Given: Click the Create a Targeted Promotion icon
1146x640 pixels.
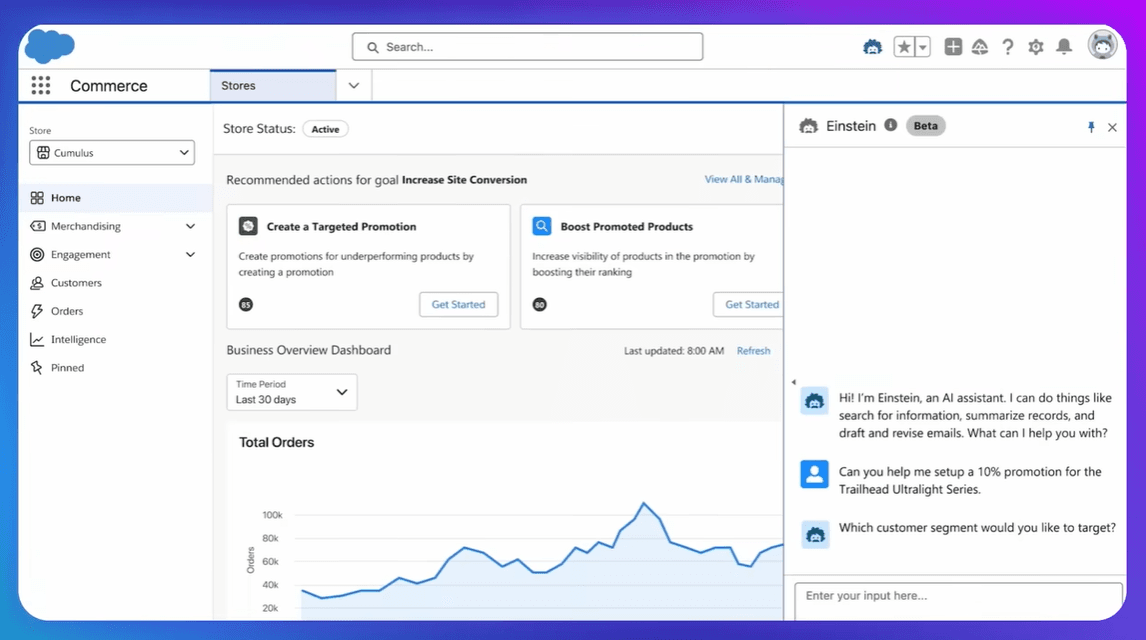Looking at the screenshot, I should pyautogui.click(x=248, y=226).
